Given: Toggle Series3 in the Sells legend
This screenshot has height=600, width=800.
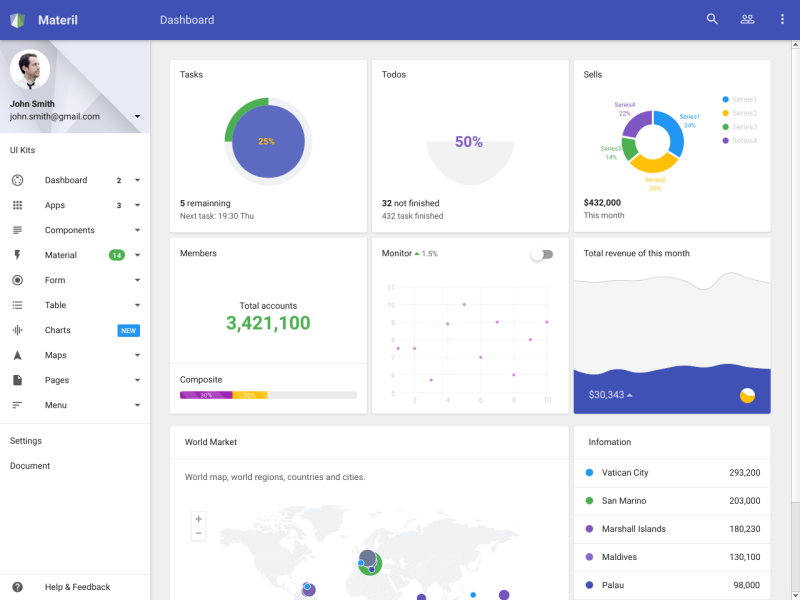Looking at the screenshot, I should pos(740,127).
